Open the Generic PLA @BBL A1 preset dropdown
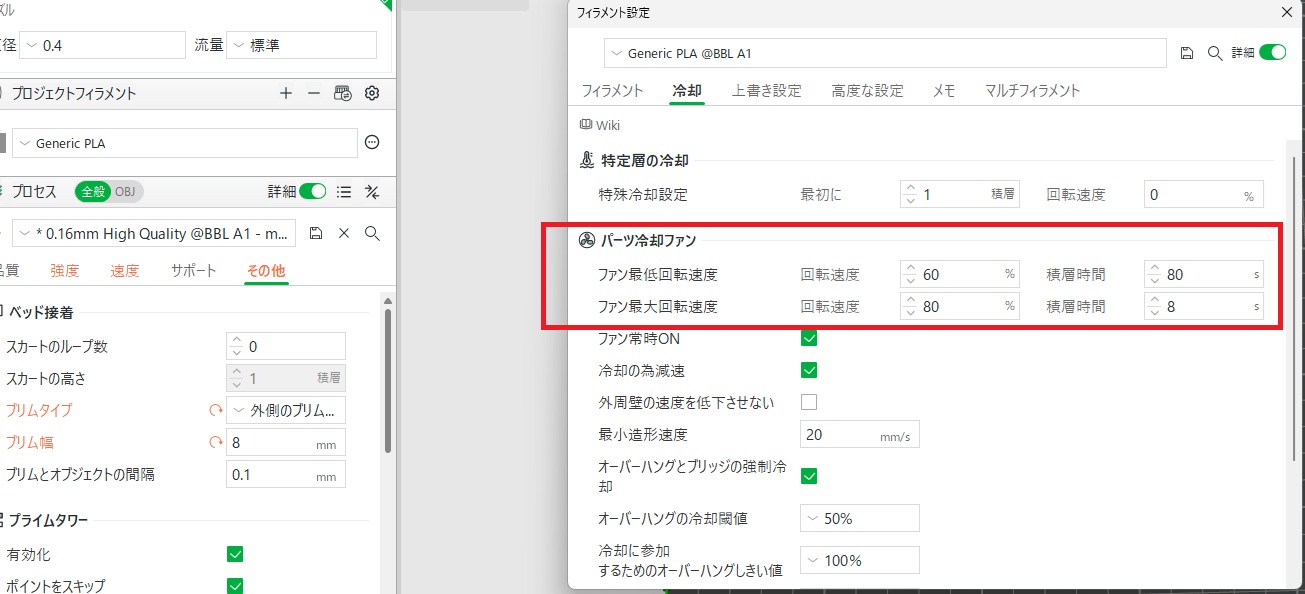 [x=885, y=53]
